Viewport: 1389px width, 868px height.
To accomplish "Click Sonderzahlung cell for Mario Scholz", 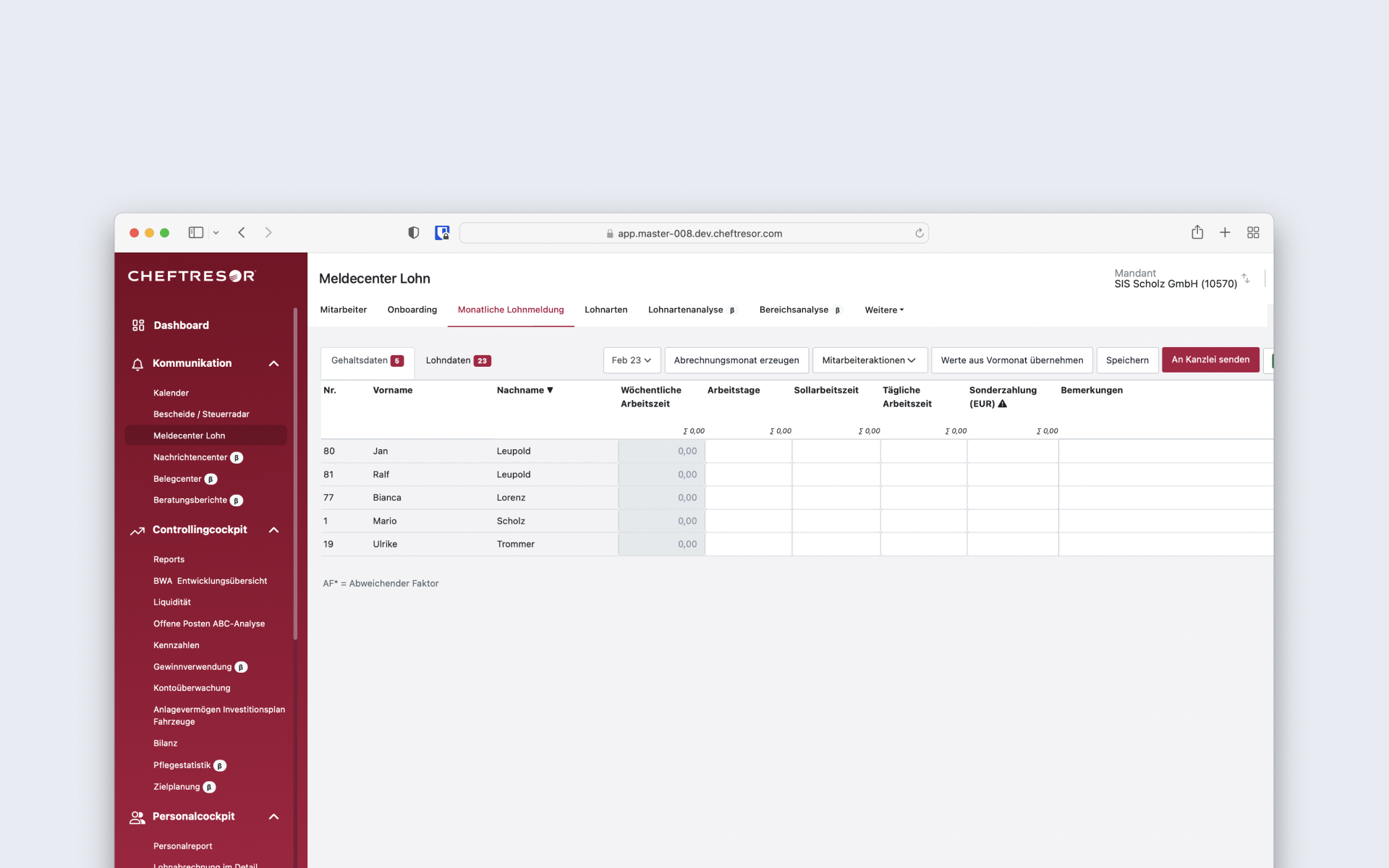I will coord(1013,521).
